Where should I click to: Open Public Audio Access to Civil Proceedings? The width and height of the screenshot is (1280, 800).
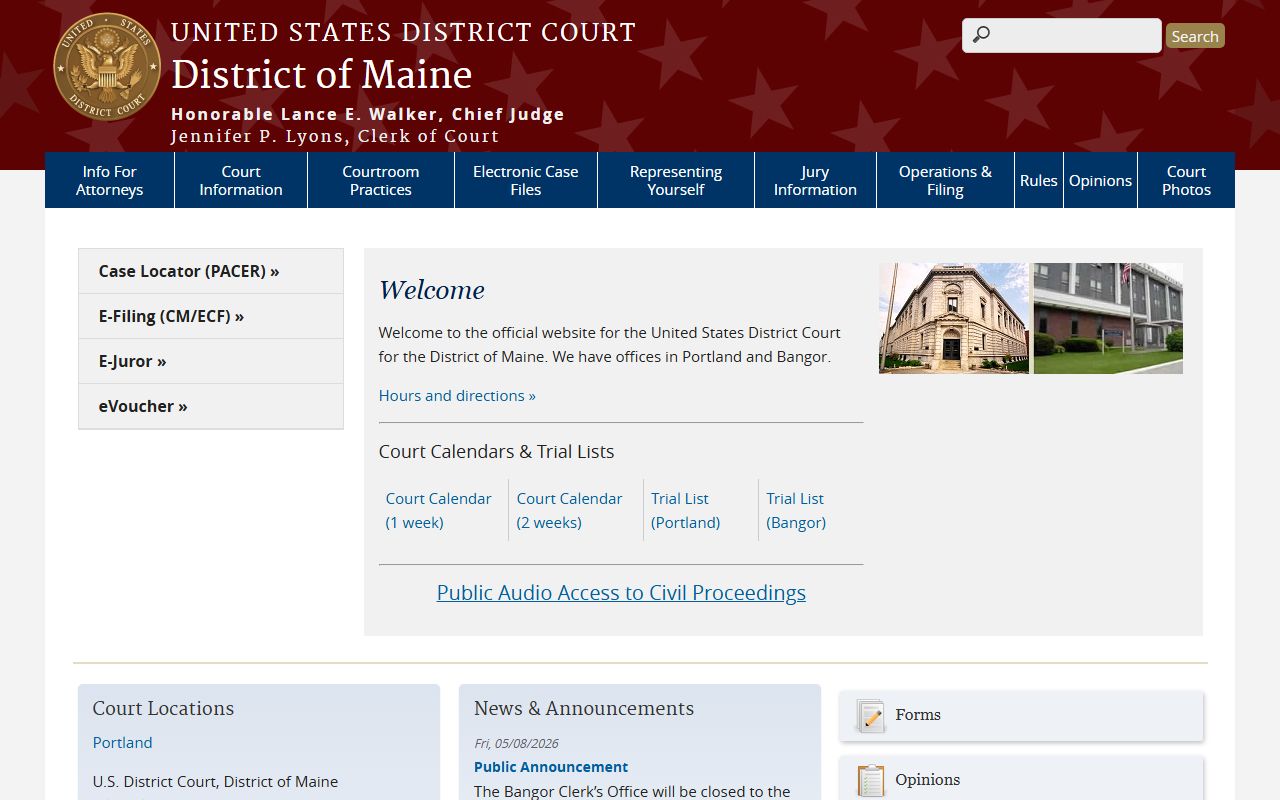621,592
